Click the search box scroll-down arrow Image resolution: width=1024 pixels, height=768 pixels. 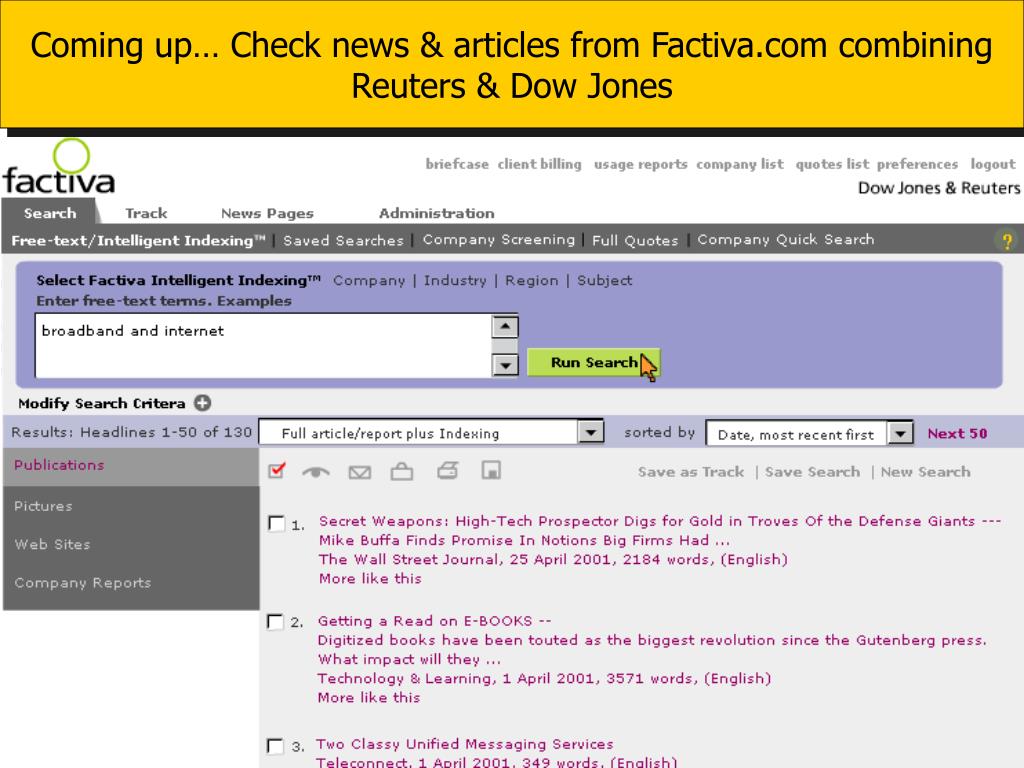505,365
